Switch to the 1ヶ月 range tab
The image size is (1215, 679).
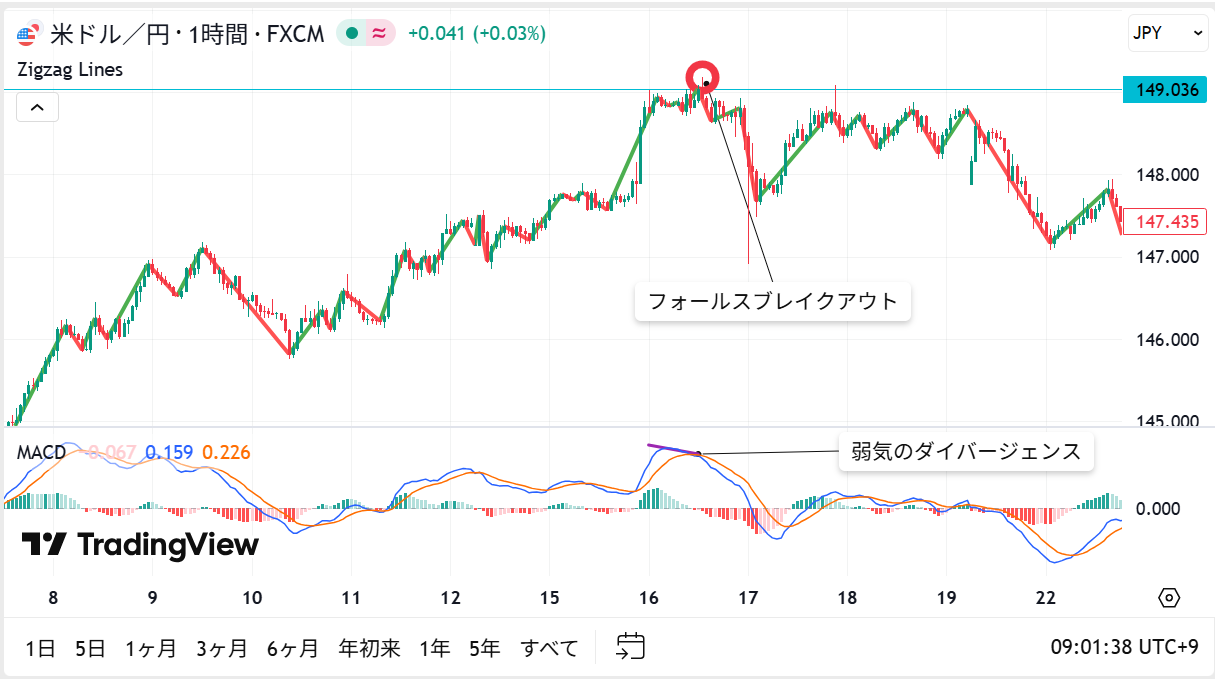coord(151,648)
